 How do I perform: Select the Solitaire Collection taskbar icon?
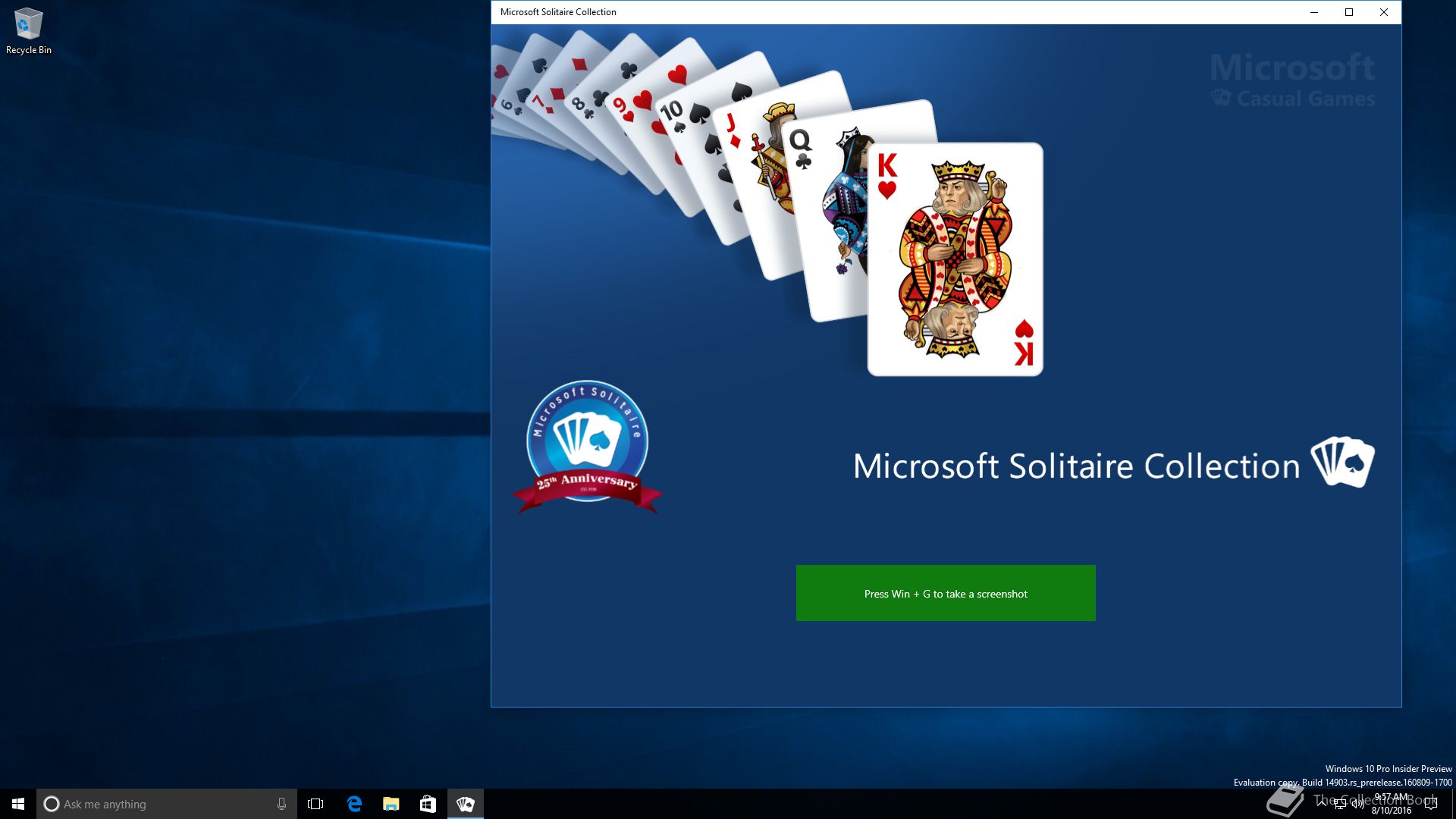(x=466, y=804)
